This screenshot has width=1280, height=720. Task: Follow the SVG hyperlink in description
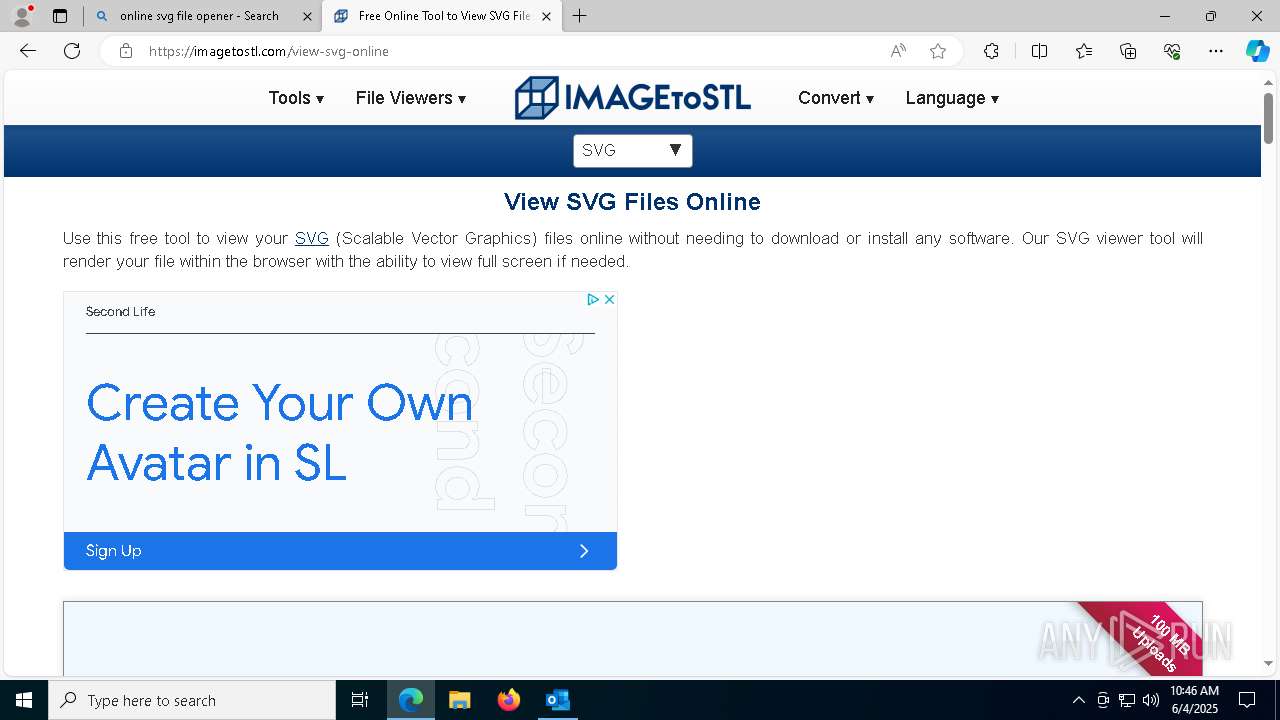312,238
